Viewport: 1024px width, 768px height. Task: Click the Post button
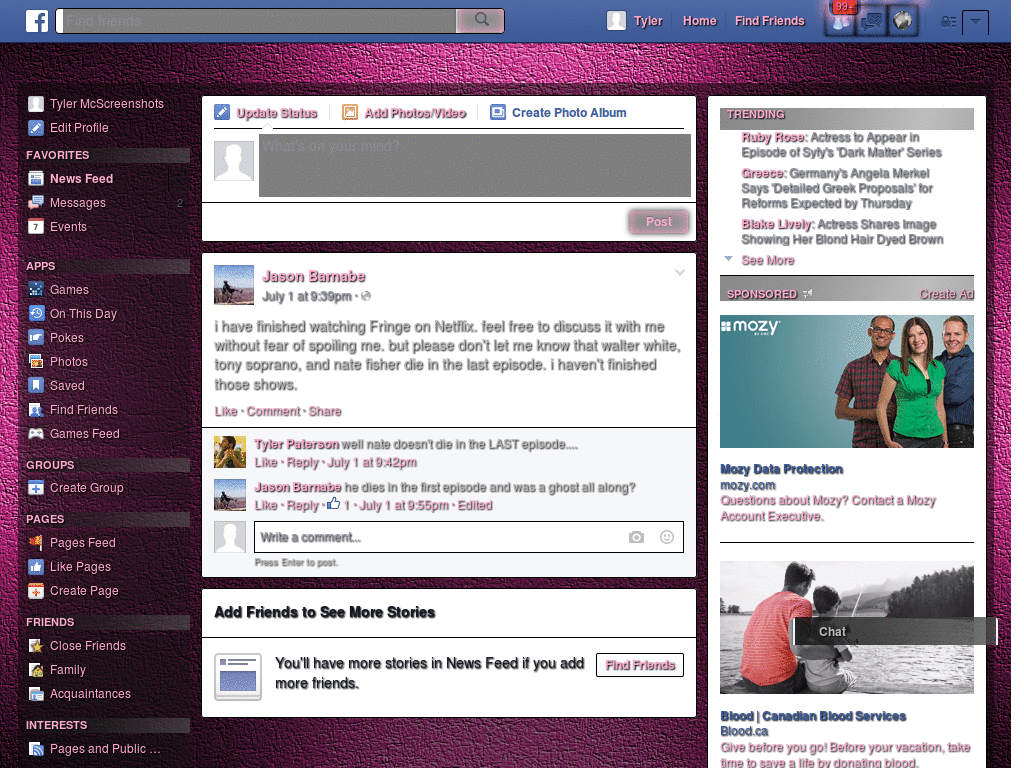pyautogui.click(x=659, y=222)
